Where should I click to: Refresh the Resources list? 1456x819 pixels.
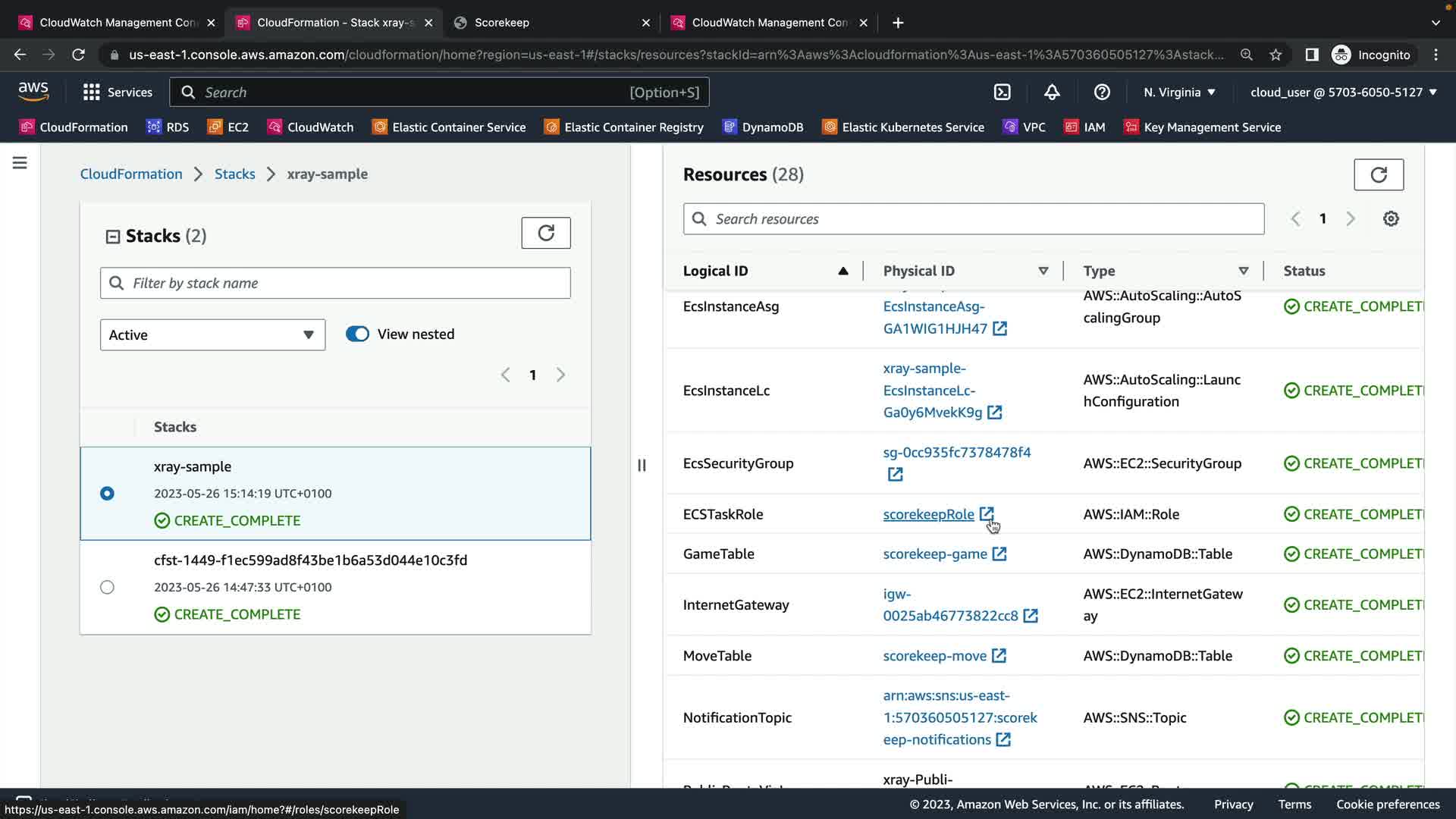(x=1378, y=175)
